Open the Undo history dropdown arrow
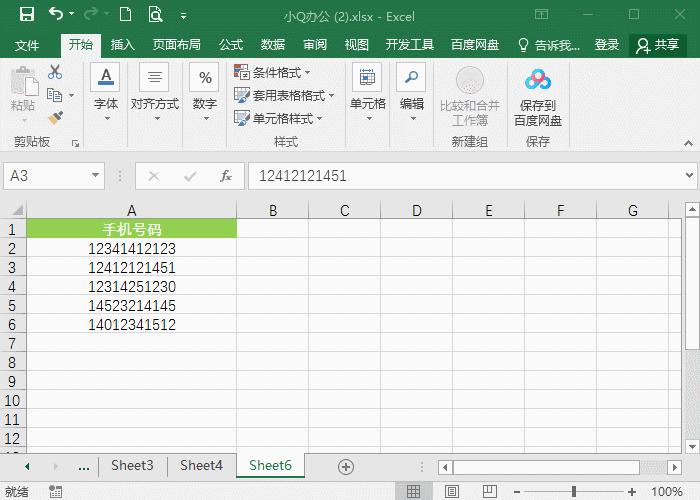 pos(71,14)
